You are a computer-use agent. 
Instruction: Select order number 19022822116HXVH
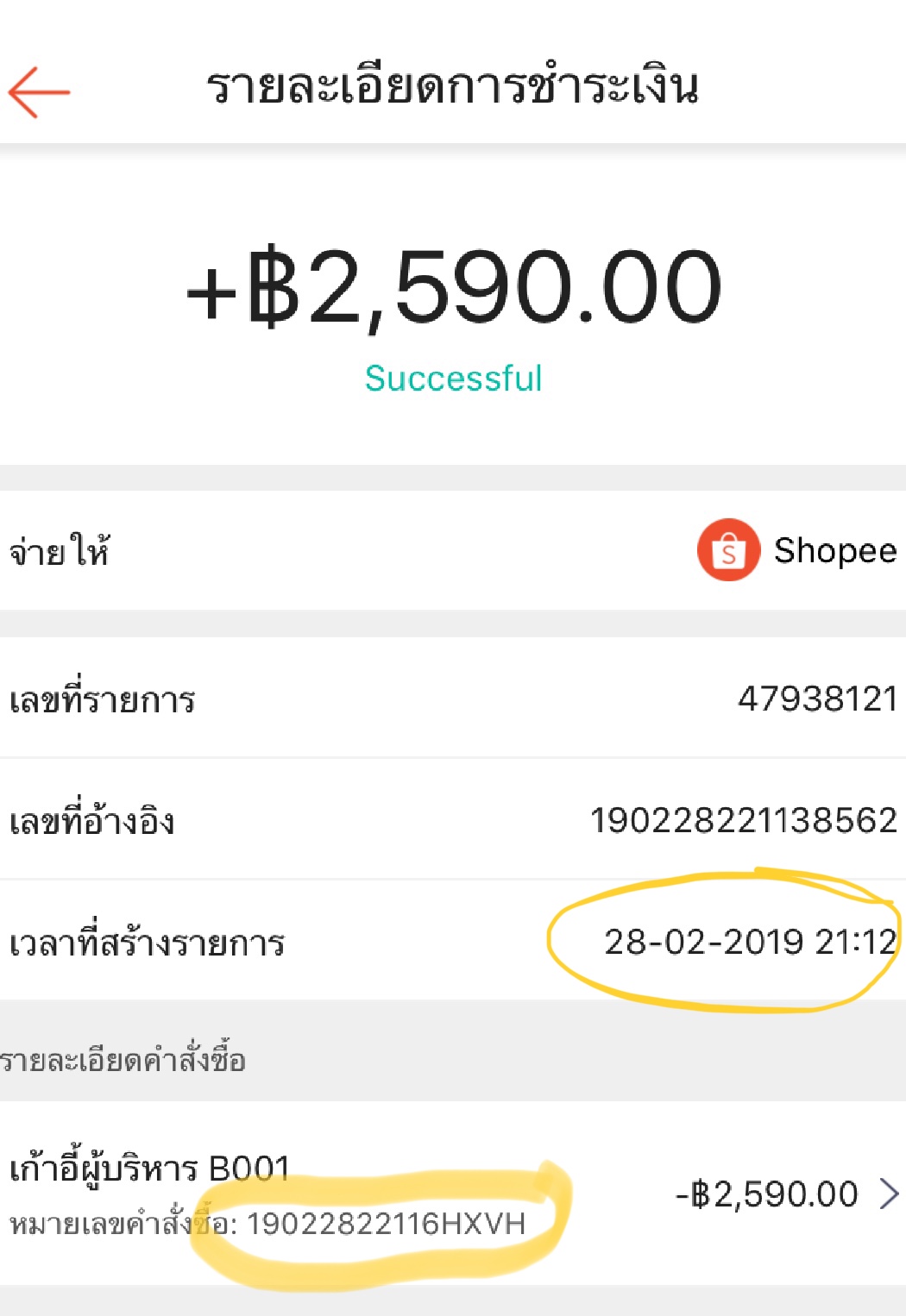point(386,1224)
